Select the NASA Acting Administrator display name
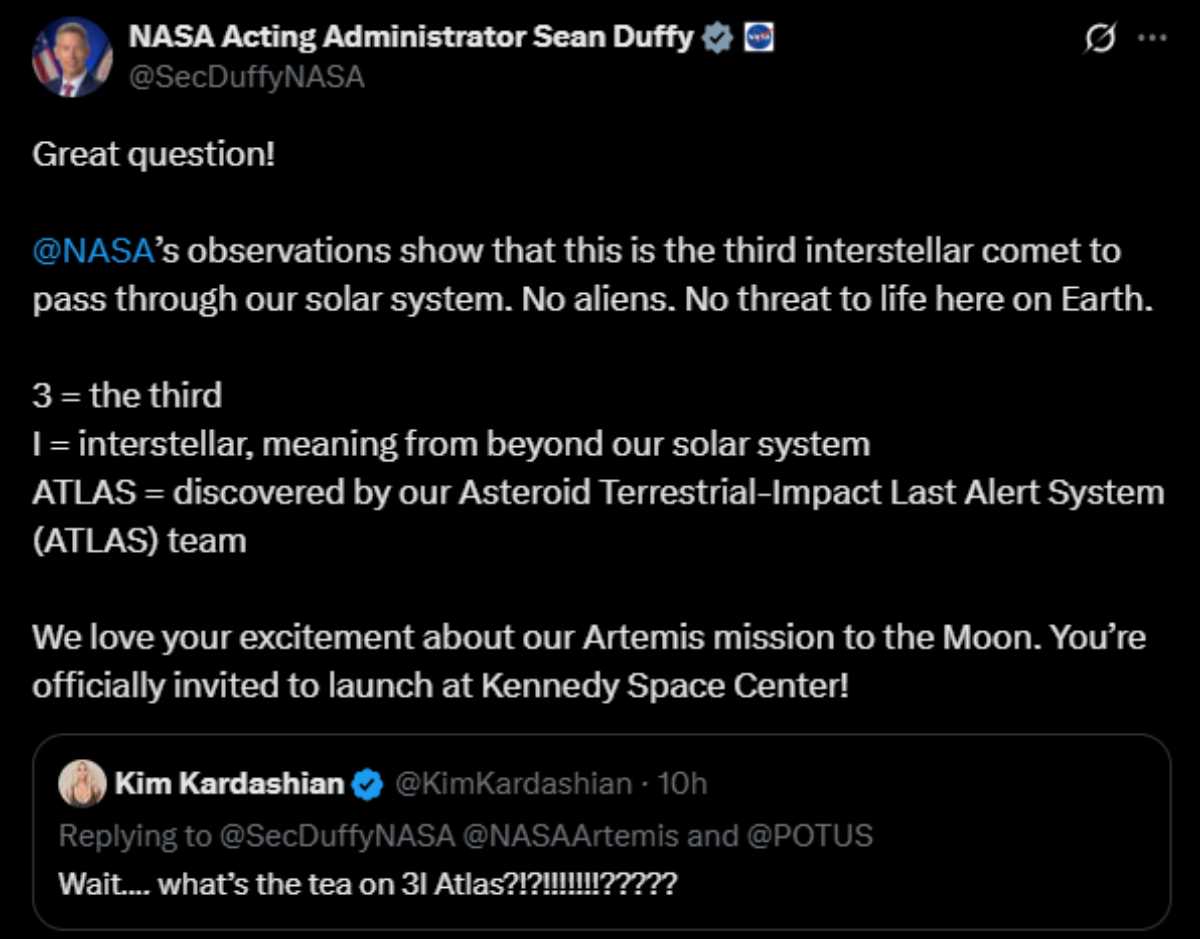 413,36
